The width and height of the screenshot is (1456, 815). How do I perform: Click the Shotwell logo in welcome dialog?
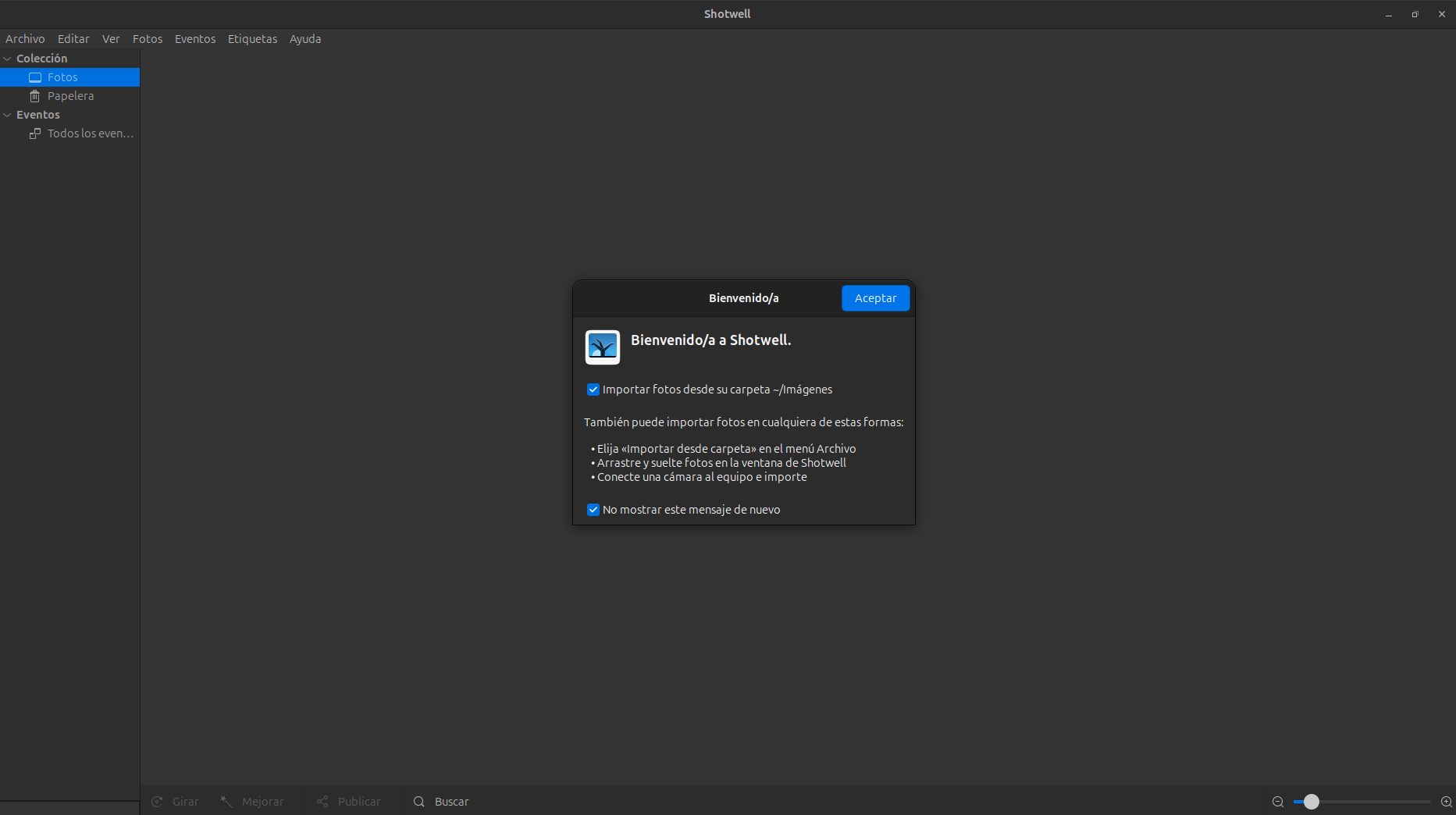(603, 347)
